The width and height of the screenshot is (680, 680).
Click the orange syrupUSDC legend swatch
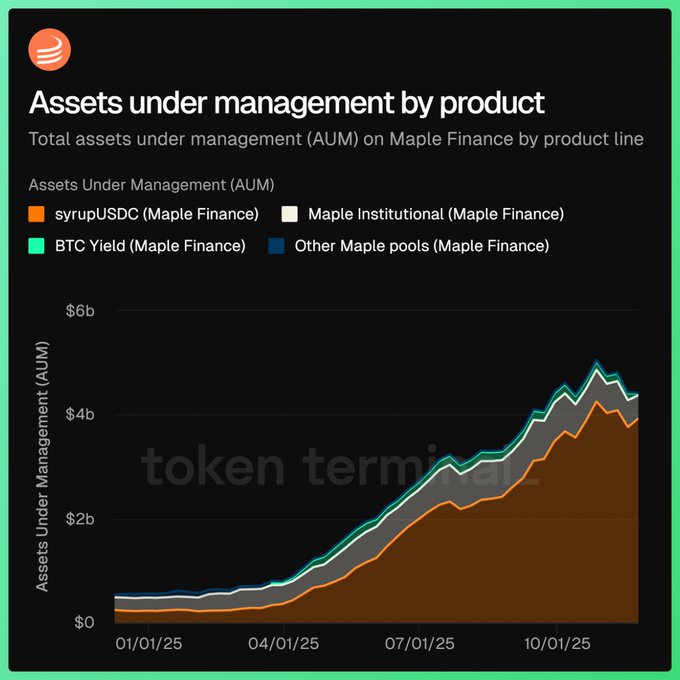37,214
